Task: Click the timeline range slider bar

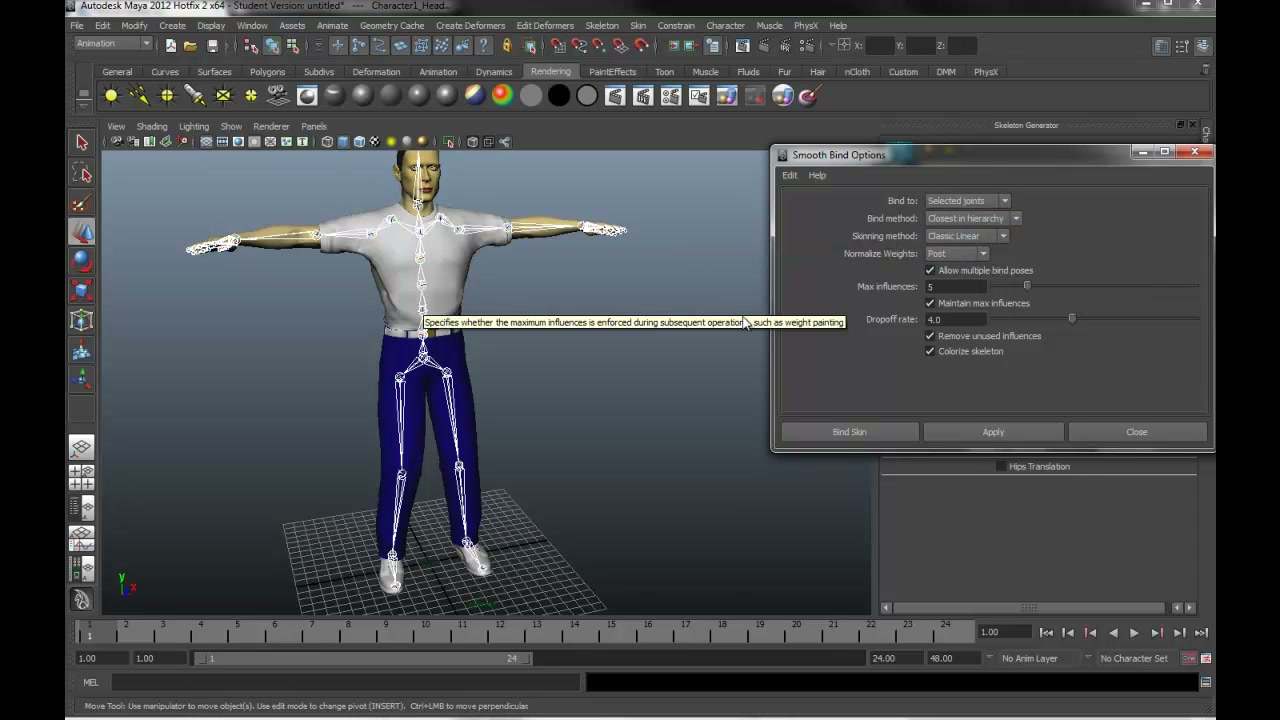Action: [364, 658]
